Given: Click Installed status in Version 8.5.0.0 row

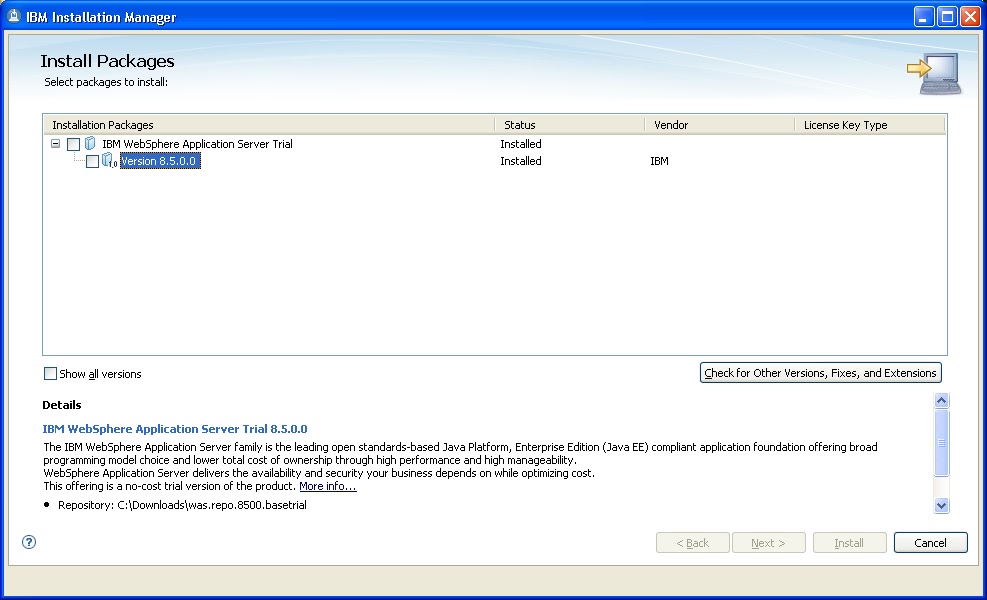Looking at the screenshot, I should (521, 161).
